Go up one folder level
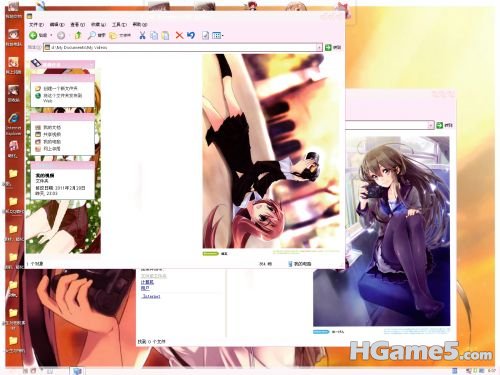The image size is (500, 375). (78, 35)
